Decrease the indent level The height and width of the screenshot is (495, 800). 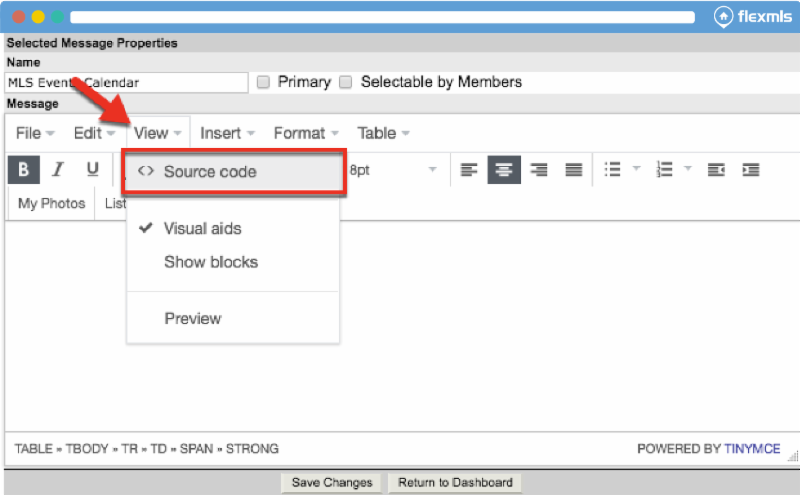coord(715,170)
